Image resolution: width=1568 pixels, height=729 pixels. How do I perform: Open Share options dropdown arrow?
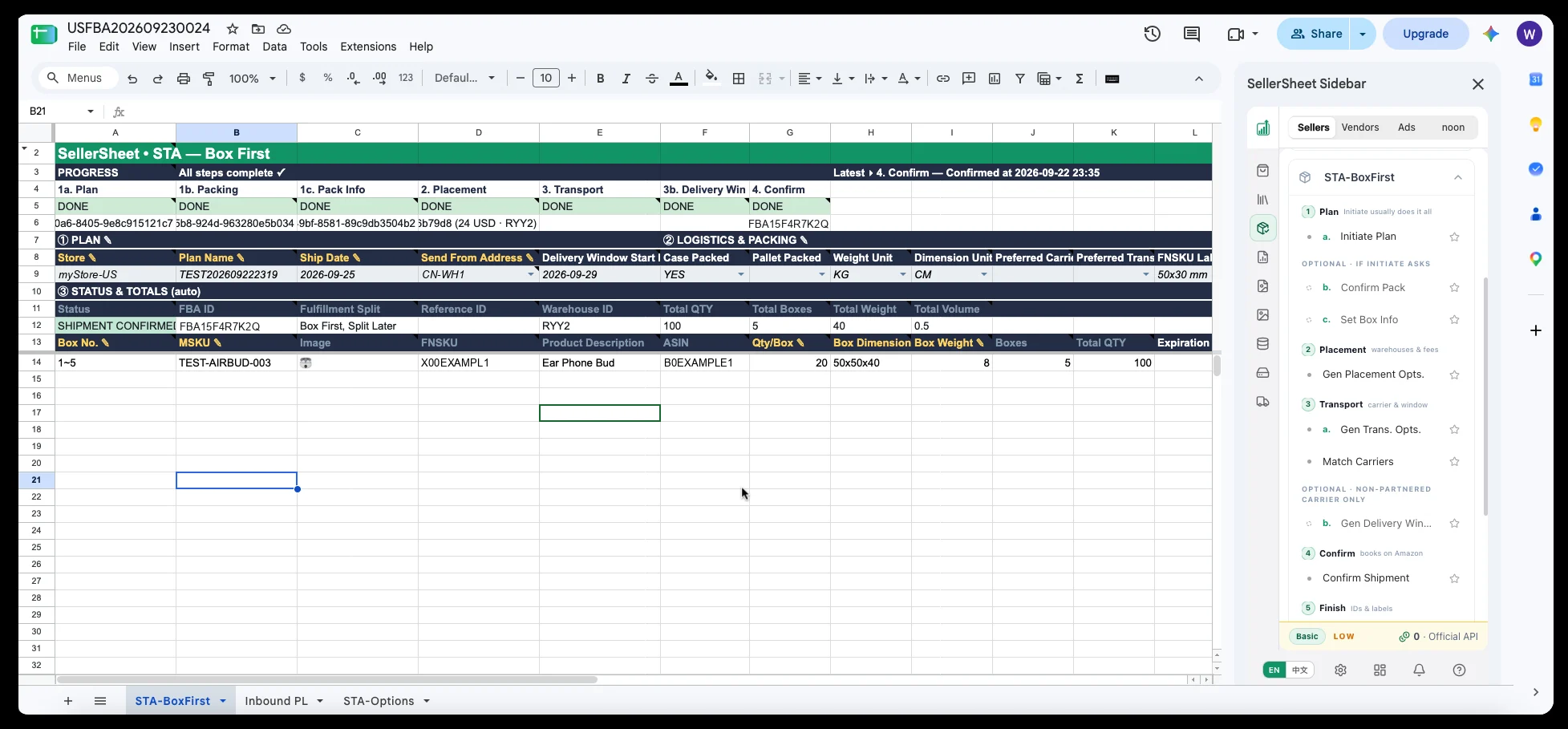(1363, 34)
